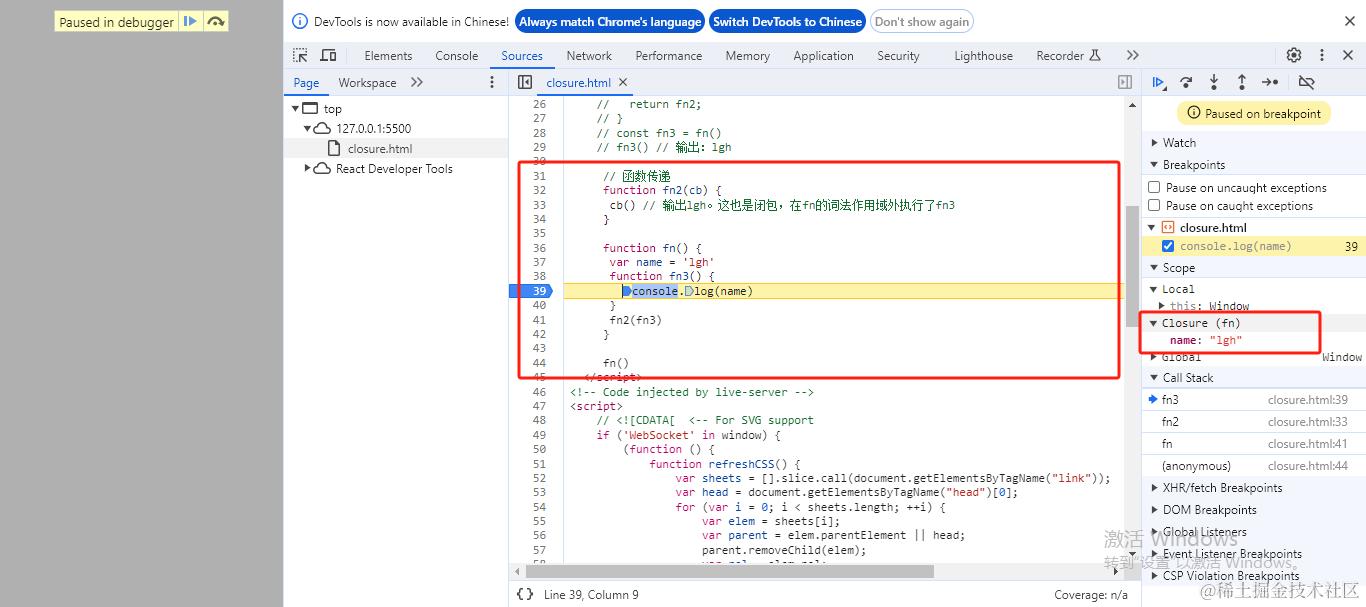Open the Lighthouse tab
Viewport: 1366px width, 607px height.
(x=983, y=55)
